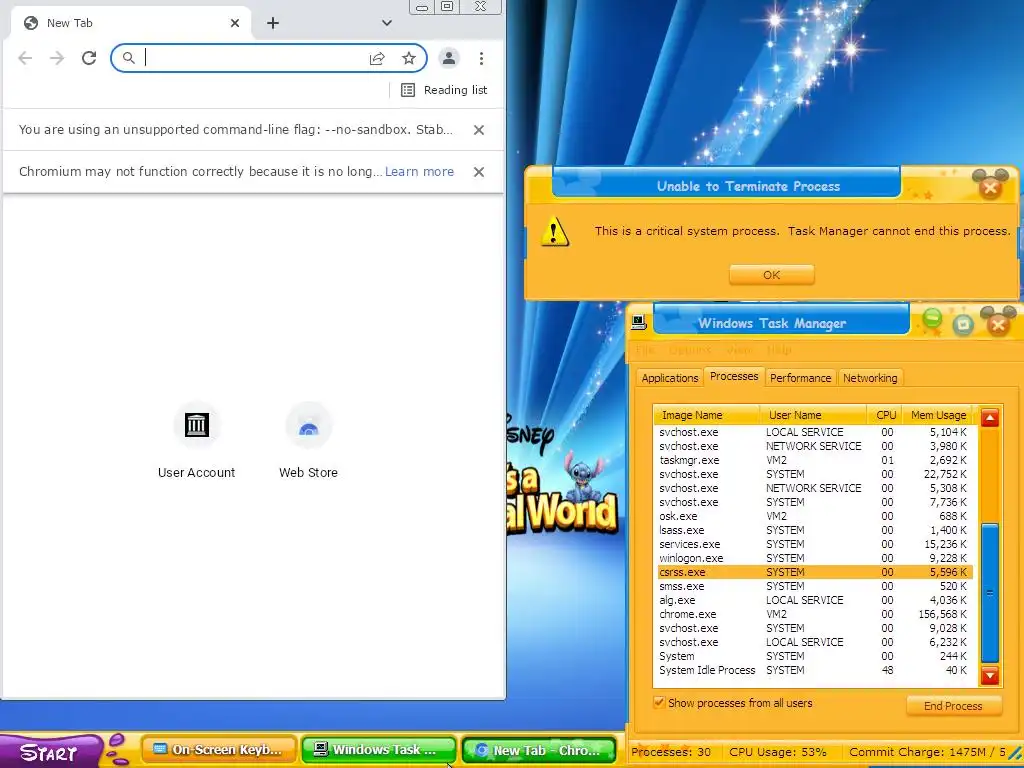This screenshot has width=1024, height=768.
Task: Reload the page in Chrome
Action: 89,58
